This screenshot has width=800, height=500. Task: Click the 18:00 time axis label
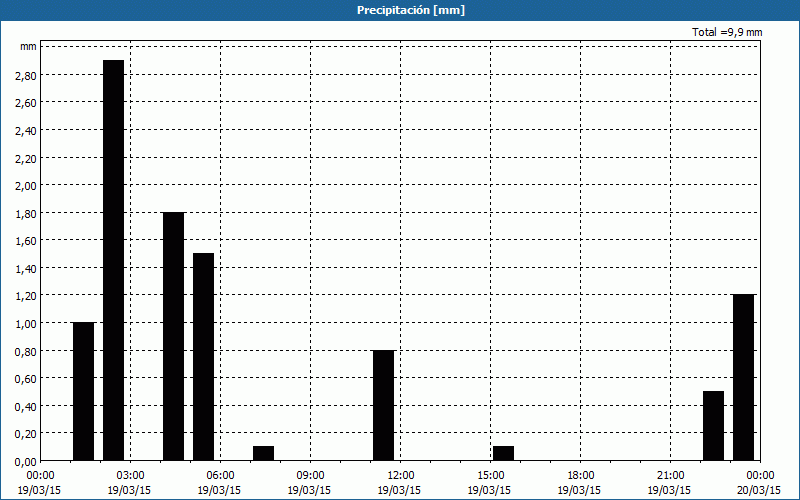coord(580,475)
